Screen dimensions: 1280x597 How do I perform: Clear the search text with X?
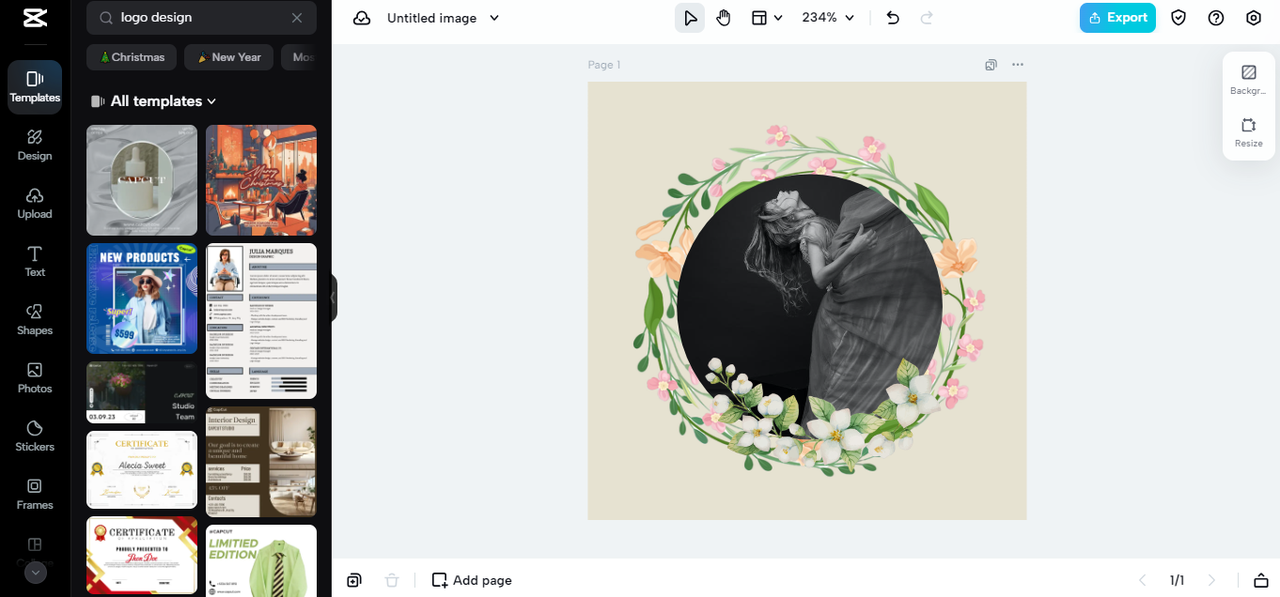[297, 18]
